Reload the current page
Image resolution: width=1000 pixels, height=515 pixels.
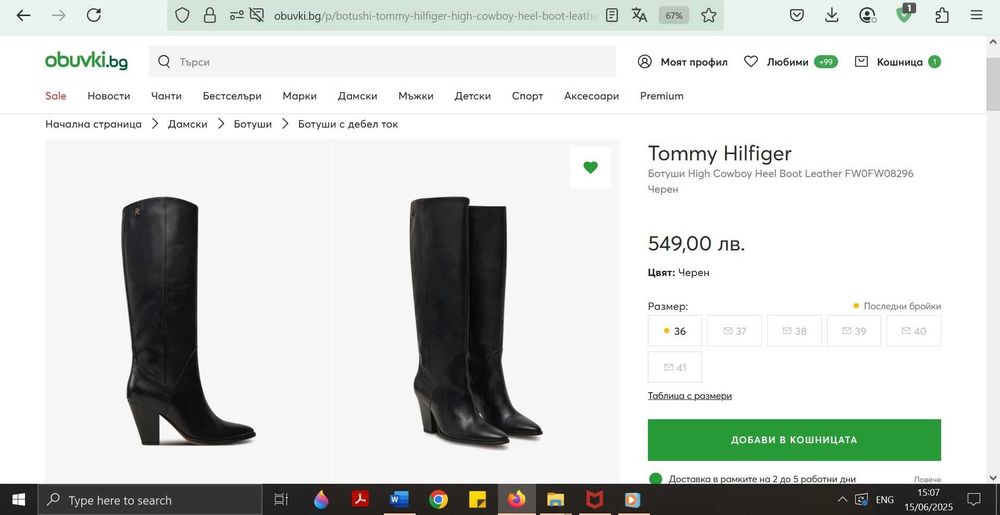pyautogui.click(x=94, y=15)
